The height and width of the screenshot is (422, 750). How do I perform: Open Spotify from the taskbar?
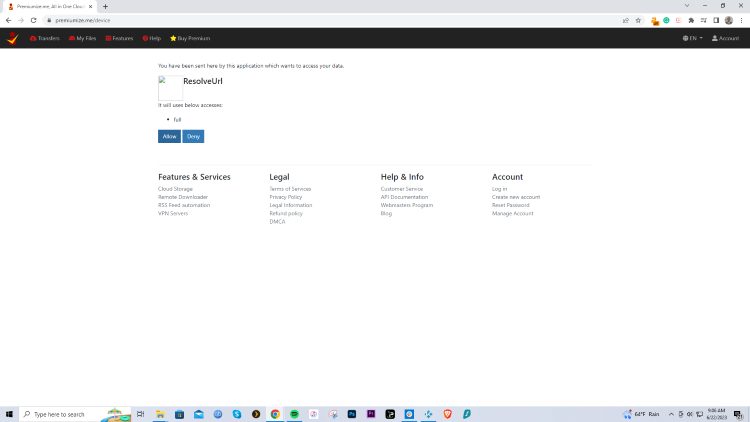[x=294, y=414]
